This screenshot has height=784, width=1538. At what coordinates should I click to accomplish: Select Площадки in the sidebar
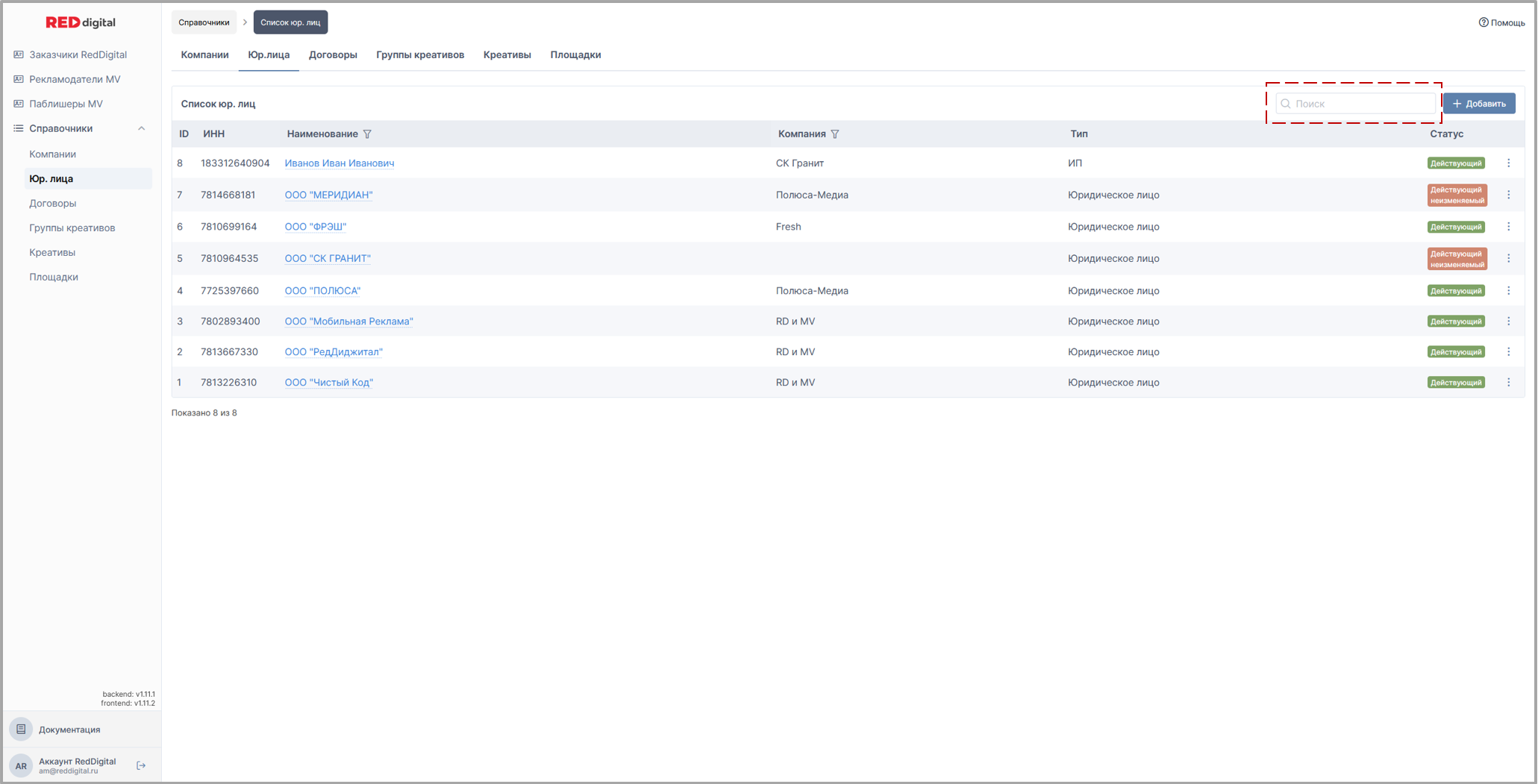click(x=54, y=277)
